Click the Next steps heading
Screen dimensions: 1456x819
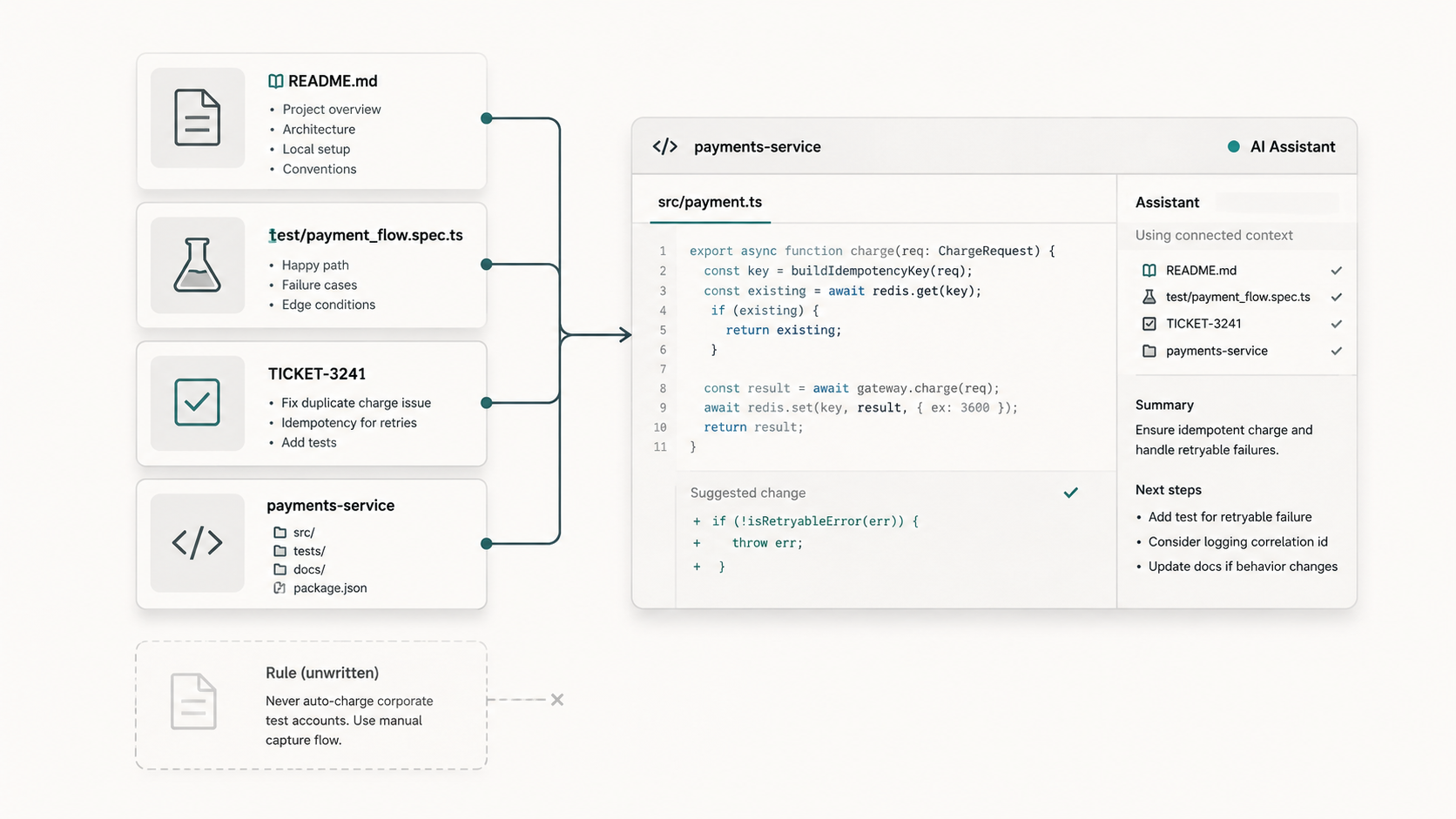pyautogui.click(x=1168, y=490)
